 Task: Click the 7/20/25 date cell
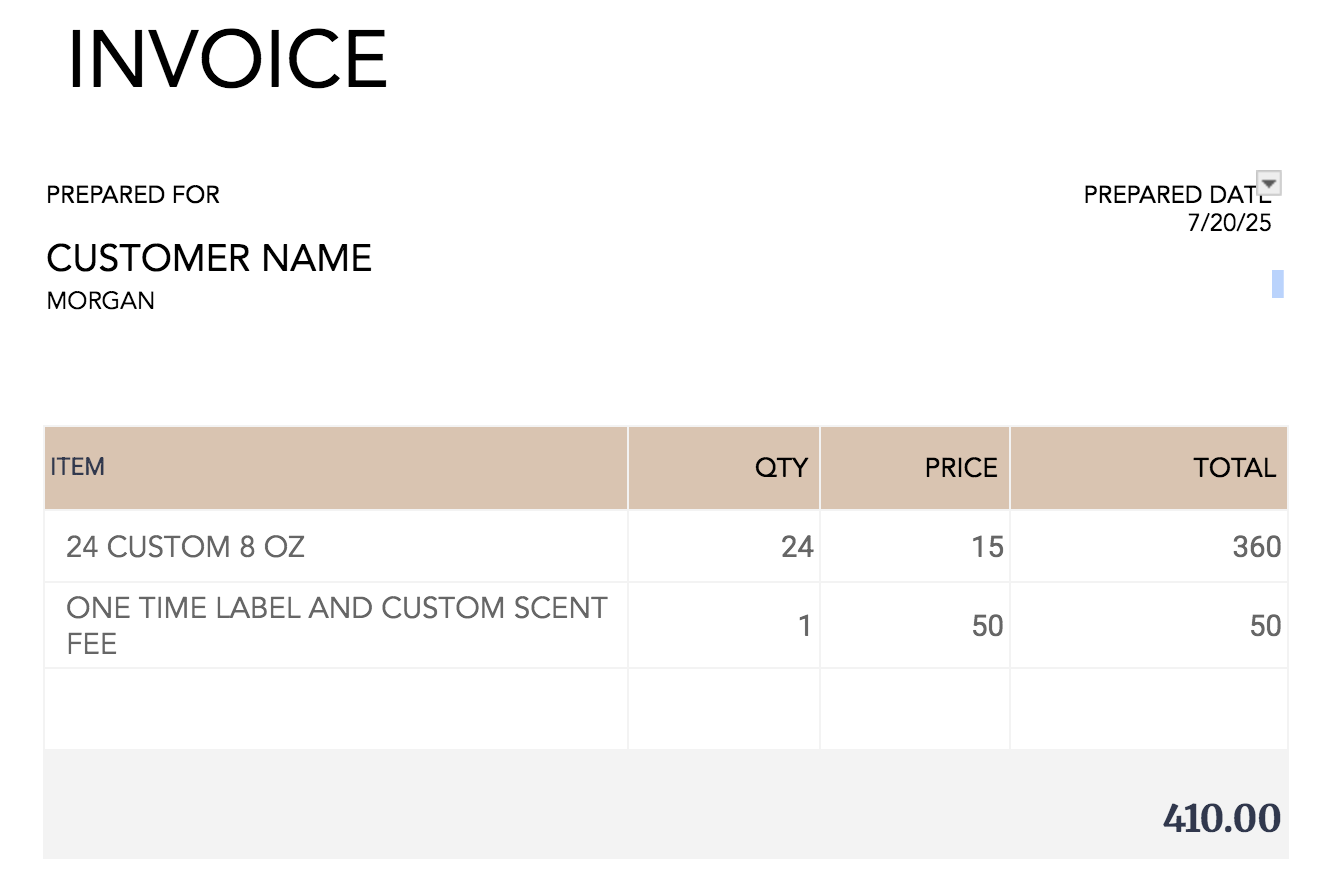[1229, 223]
